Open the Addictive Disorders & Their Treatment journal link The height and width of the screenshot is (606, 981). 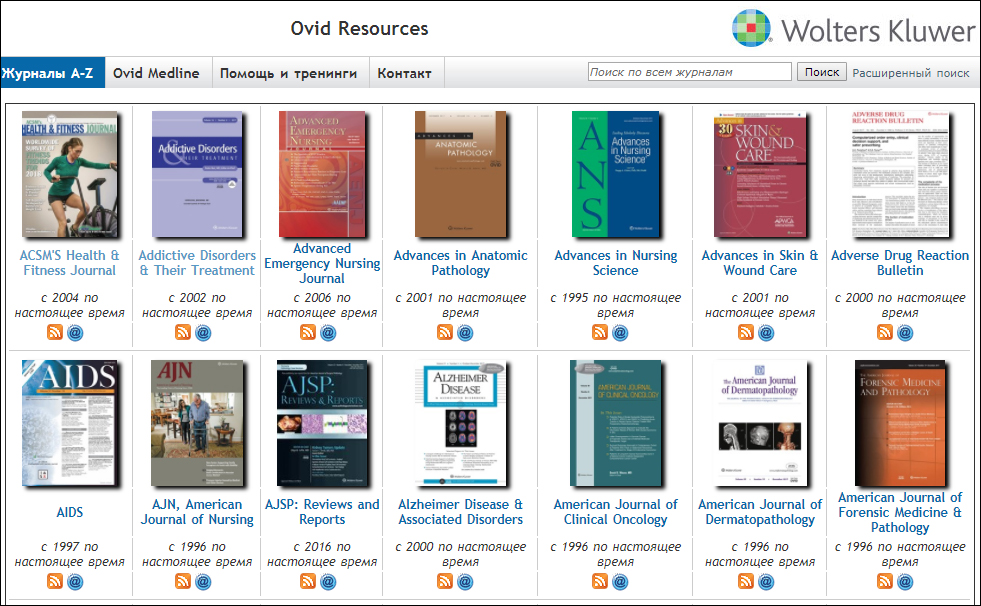point(196,262)
